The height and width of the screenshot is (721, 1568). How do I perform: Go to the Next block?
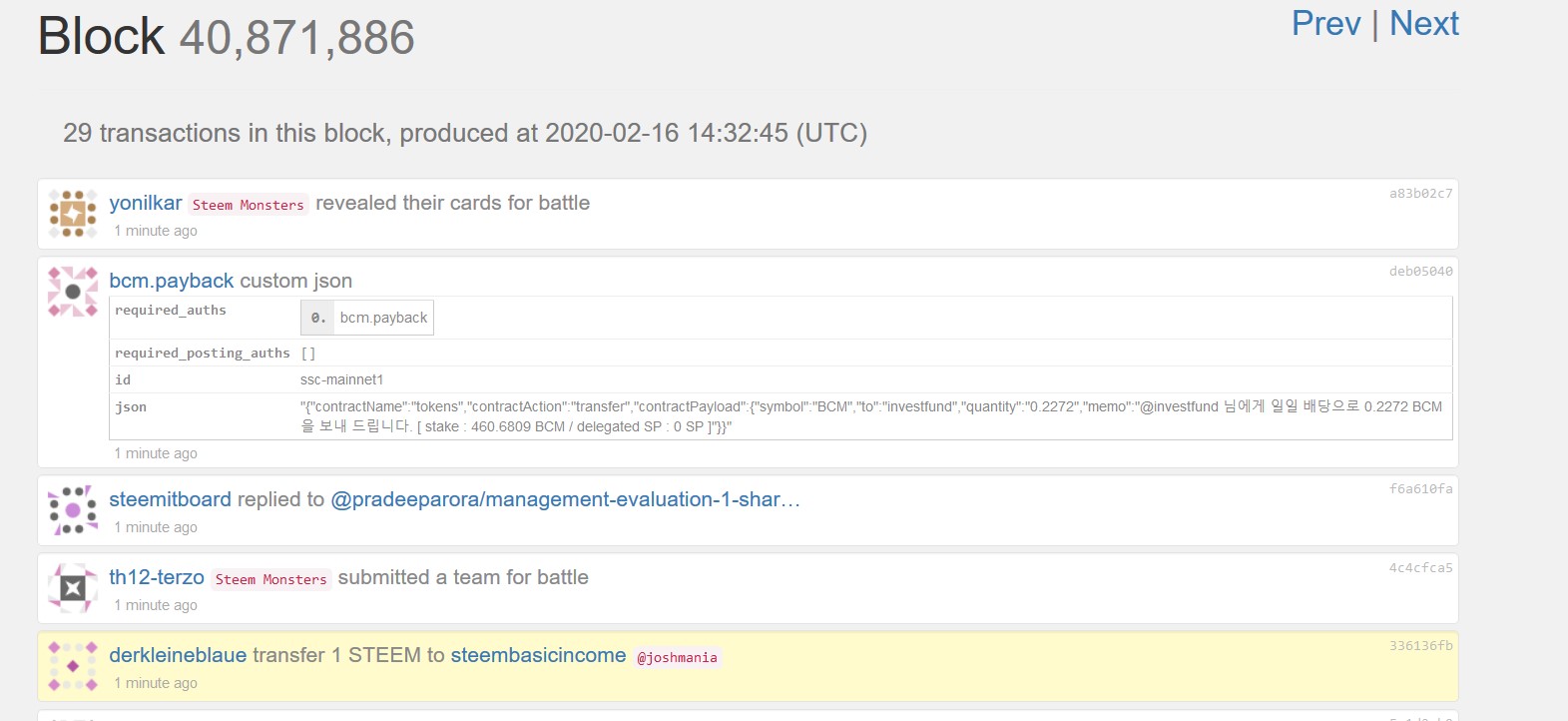[1423, 24]
